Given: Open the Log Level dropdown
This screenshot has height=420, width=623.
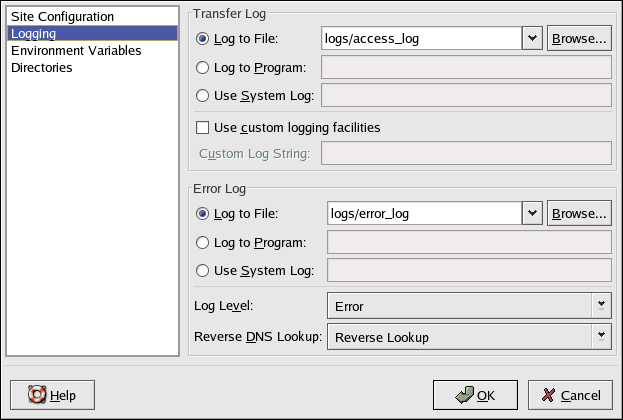Looking at the screenshot, I should click(601, 304).
